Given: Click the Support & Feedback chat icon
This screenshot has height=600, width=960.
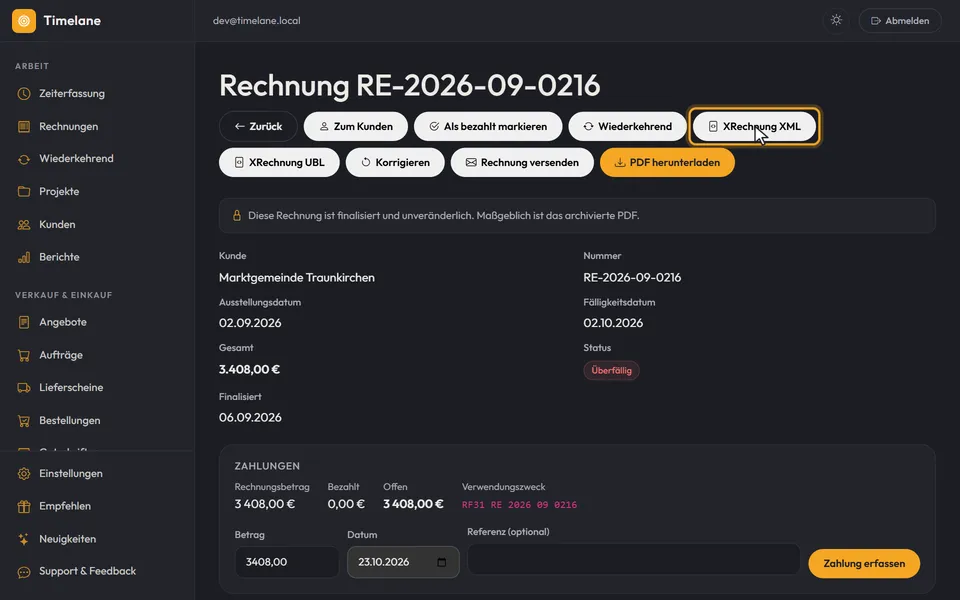Looking at the screenshot, I should tap(24, 572).
